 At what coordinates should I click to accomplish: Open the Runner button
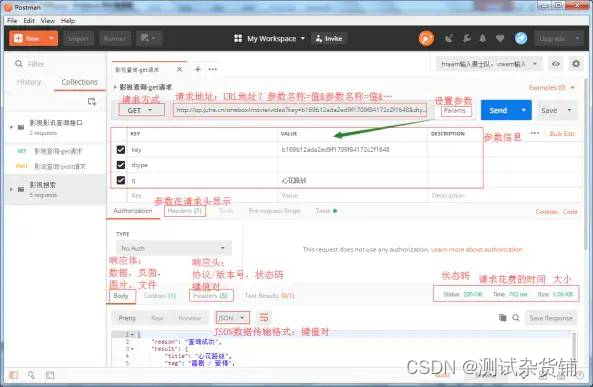pos(115,39)
